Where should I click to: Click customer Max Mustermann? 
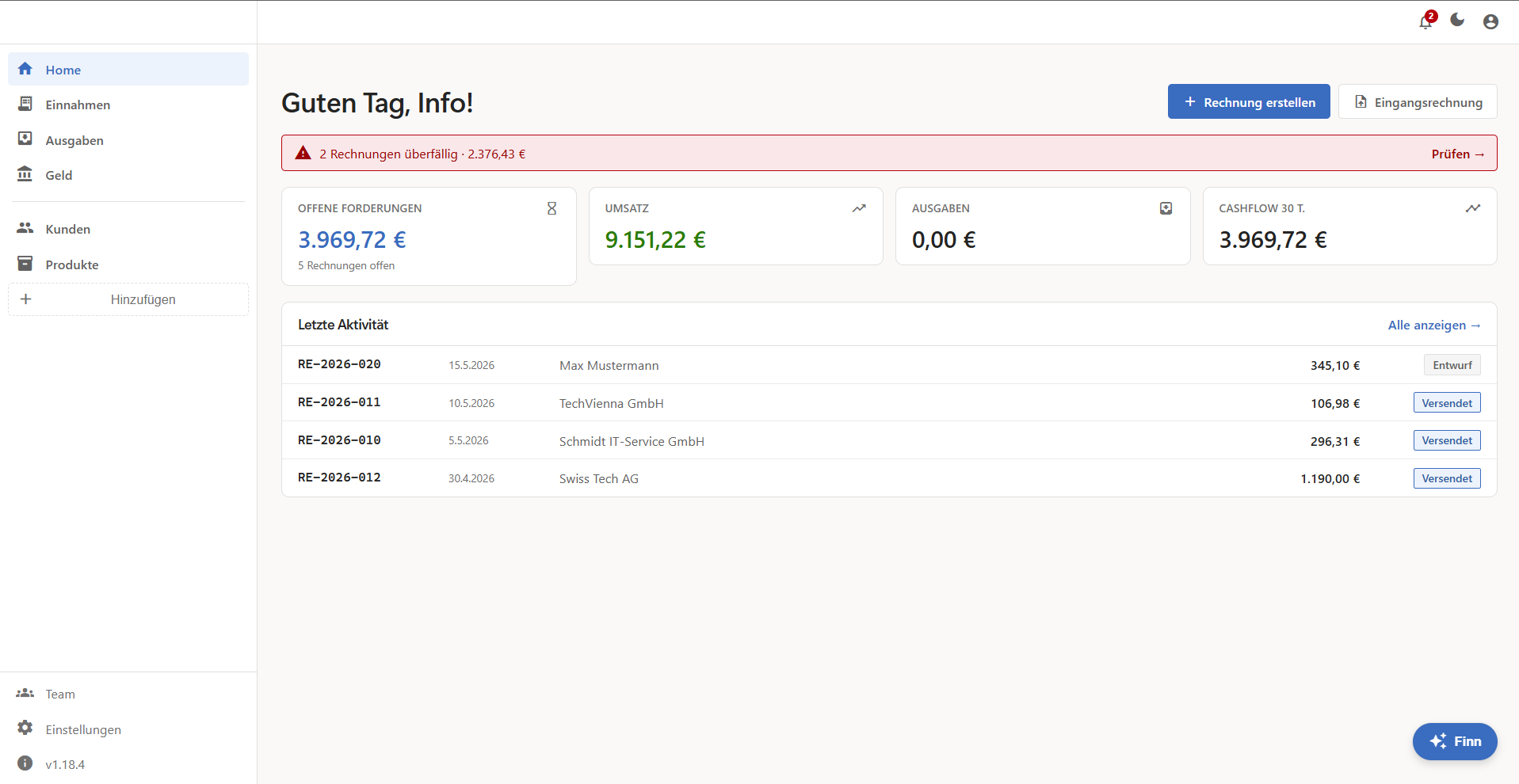tap(609, 365)
